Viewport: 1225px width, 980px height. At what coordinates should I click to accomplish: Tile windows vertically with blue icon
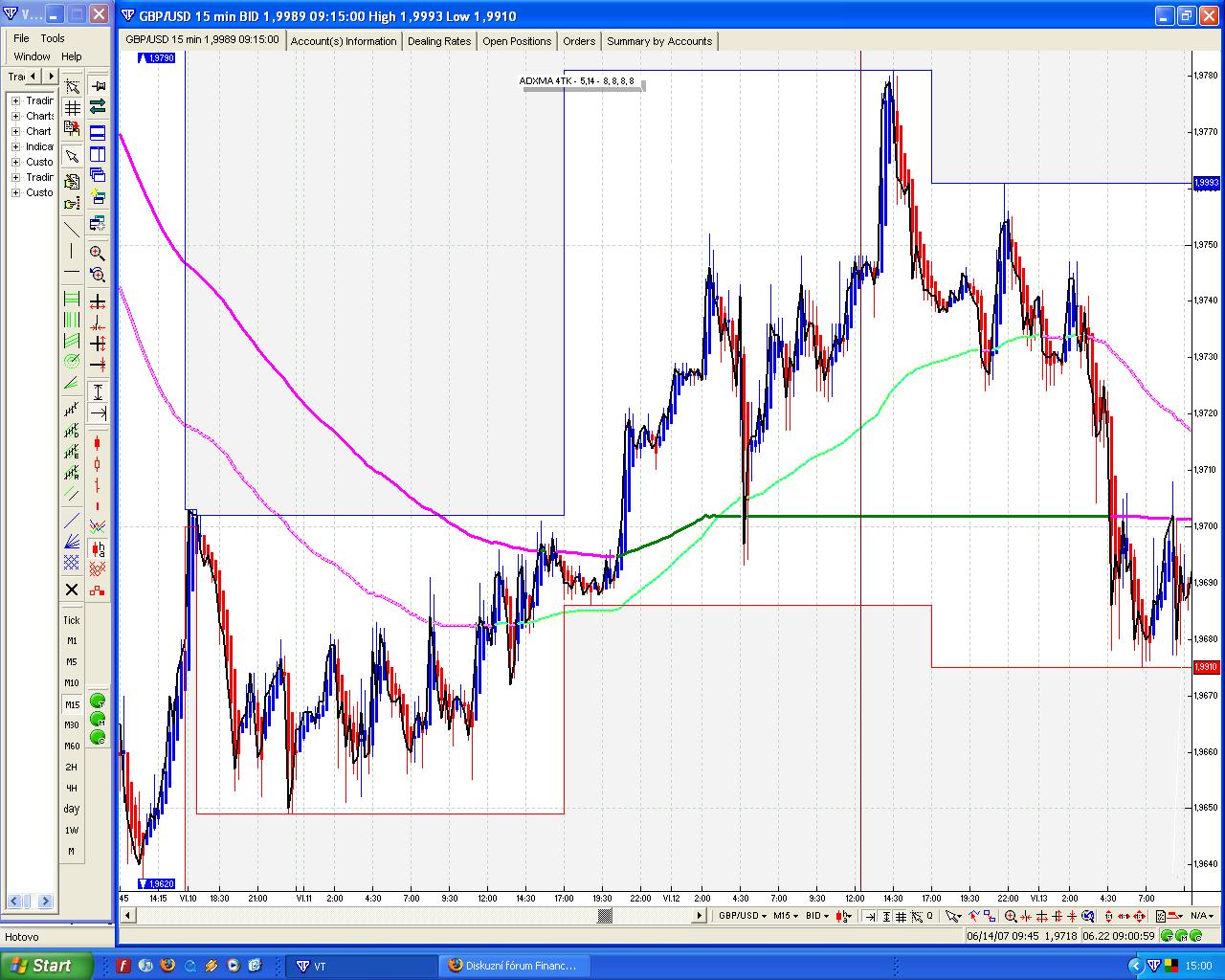click(98, 154)
